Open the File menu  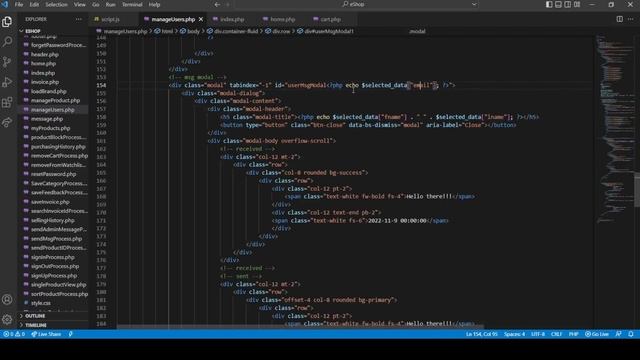(x=19, y=4)
